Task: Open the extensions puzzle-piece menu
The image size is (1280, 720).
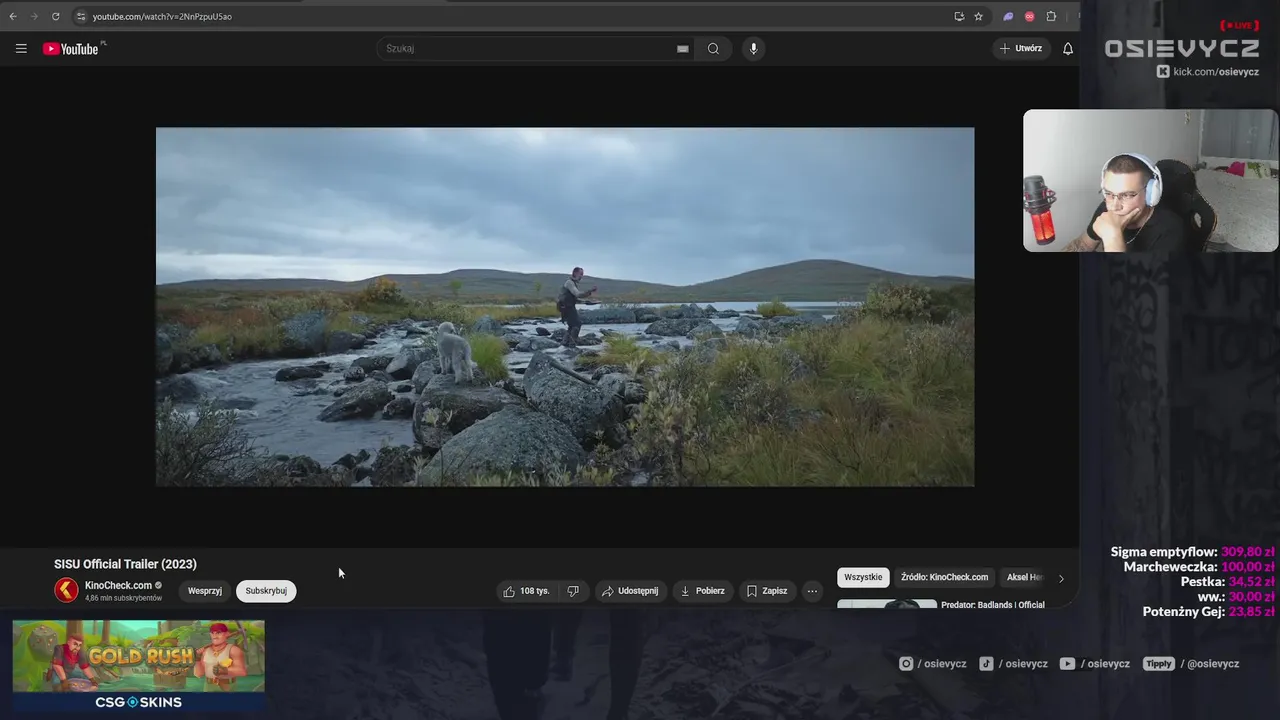Action: [x=1051, y=16]
